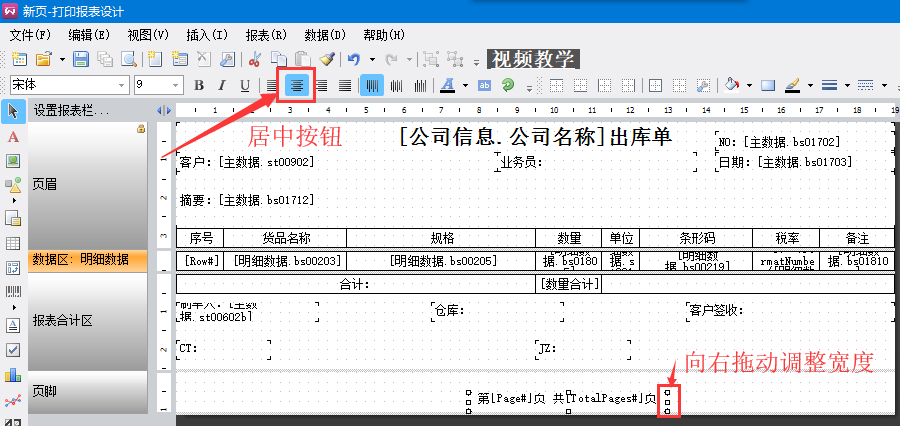Viewport: 900px width, 426px height.
Task: Open the 报表(R) menu
Action: tap(265, 34)
